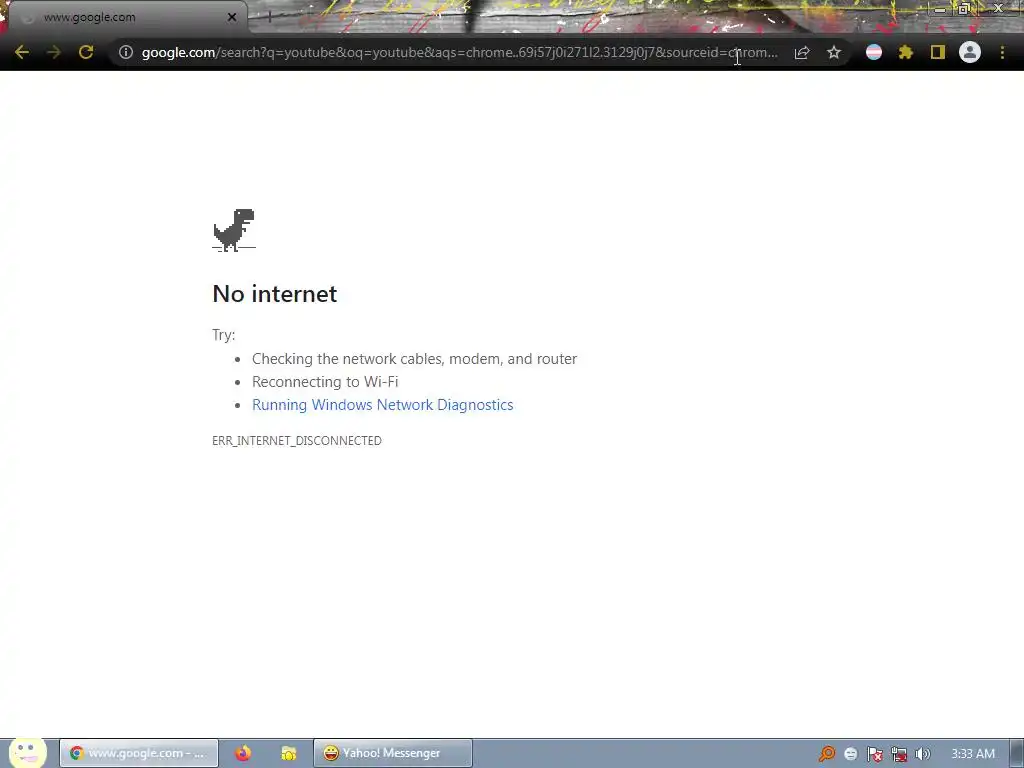
Task: Share this page via the share icon
Action: coord(802,52)
